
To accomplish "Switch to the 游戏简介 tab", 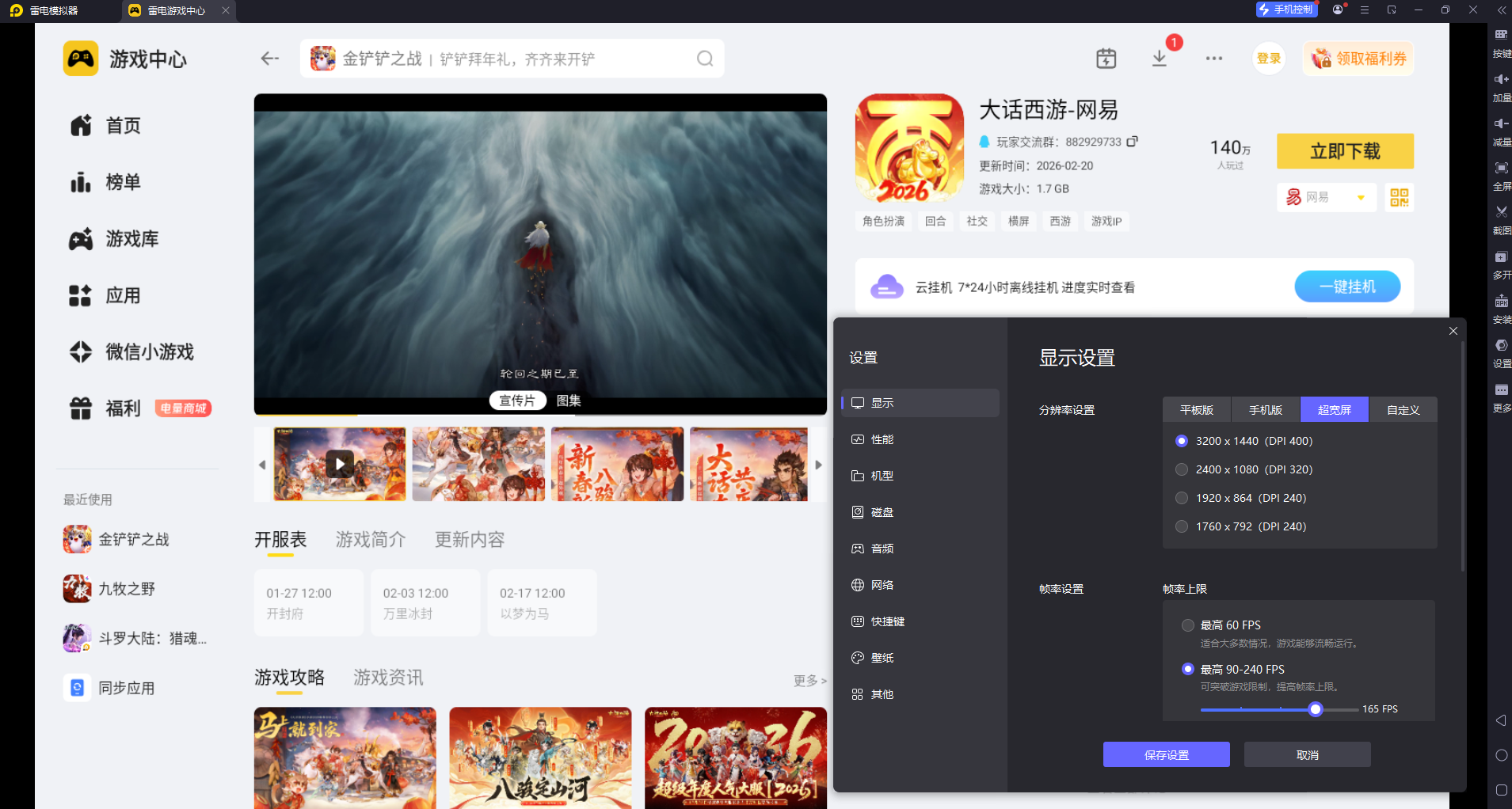I will pyautogui.click(x=371, y=540).
